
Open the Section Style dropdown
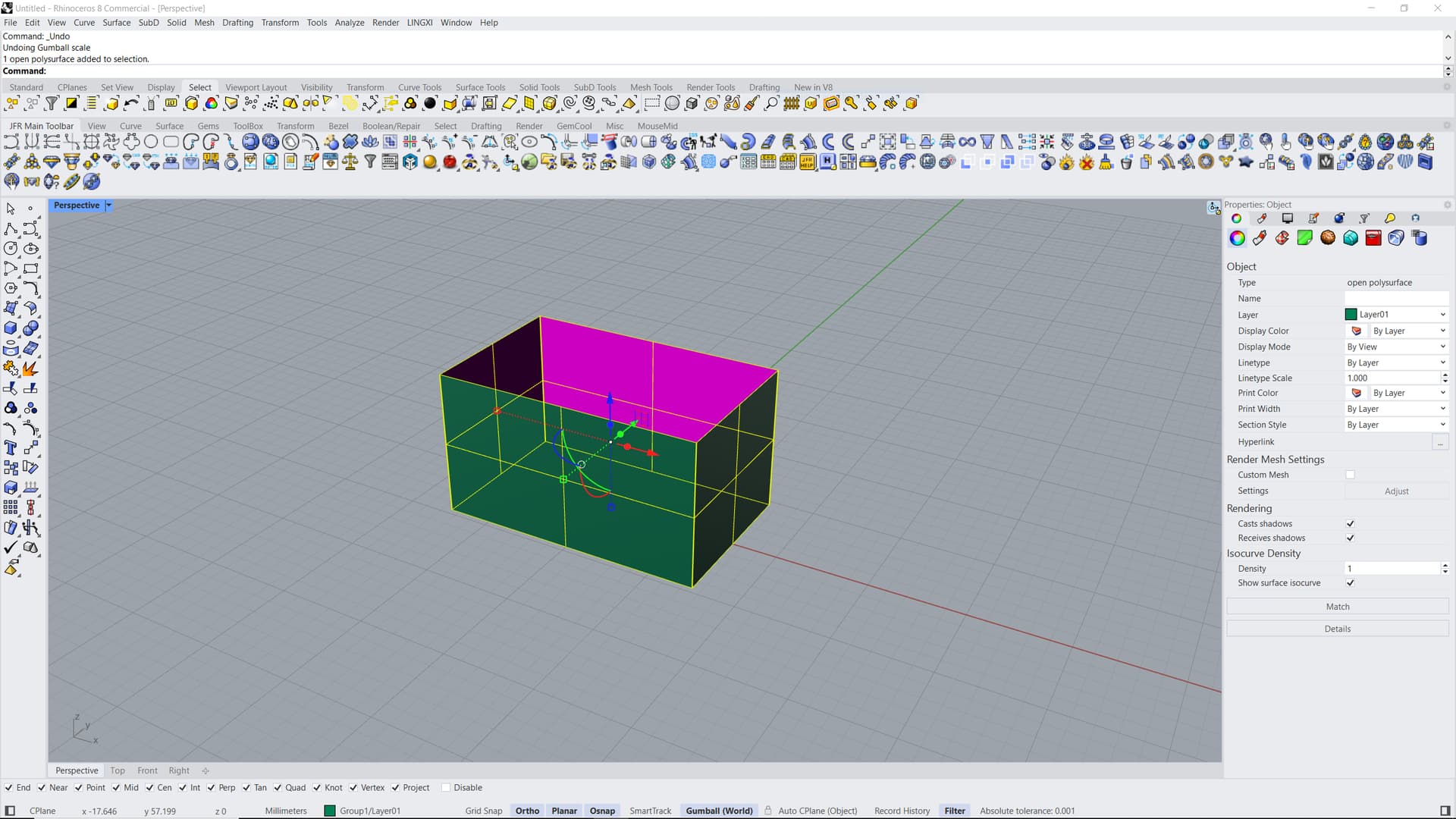1396,425
